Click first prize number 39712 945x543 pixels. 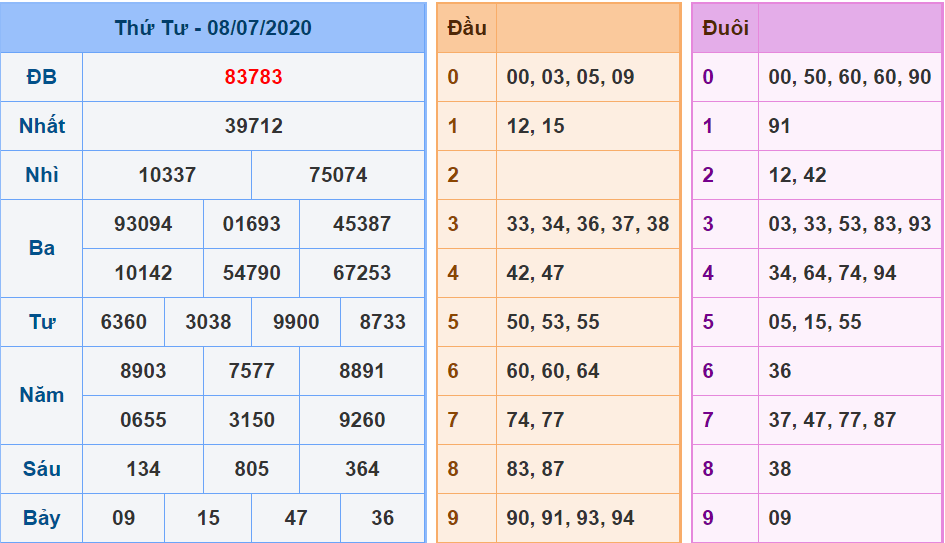(x=253, y=126)
